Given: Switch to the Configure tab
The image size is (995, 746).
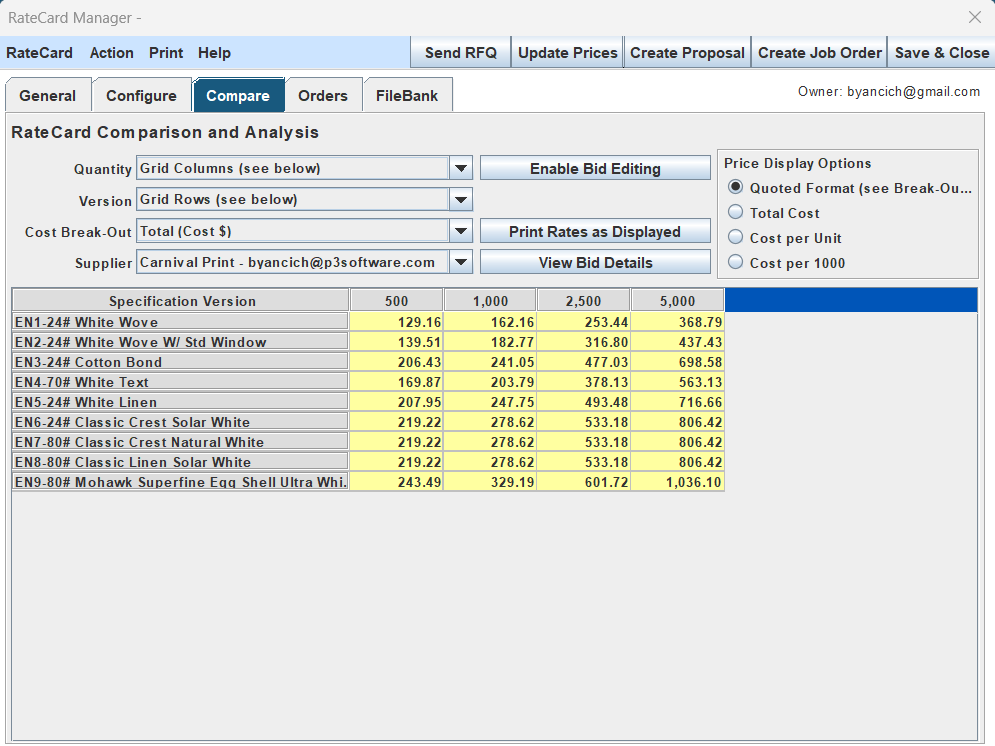Looking at the screenshot, I should pyautogui.click(x=141, y=96).
